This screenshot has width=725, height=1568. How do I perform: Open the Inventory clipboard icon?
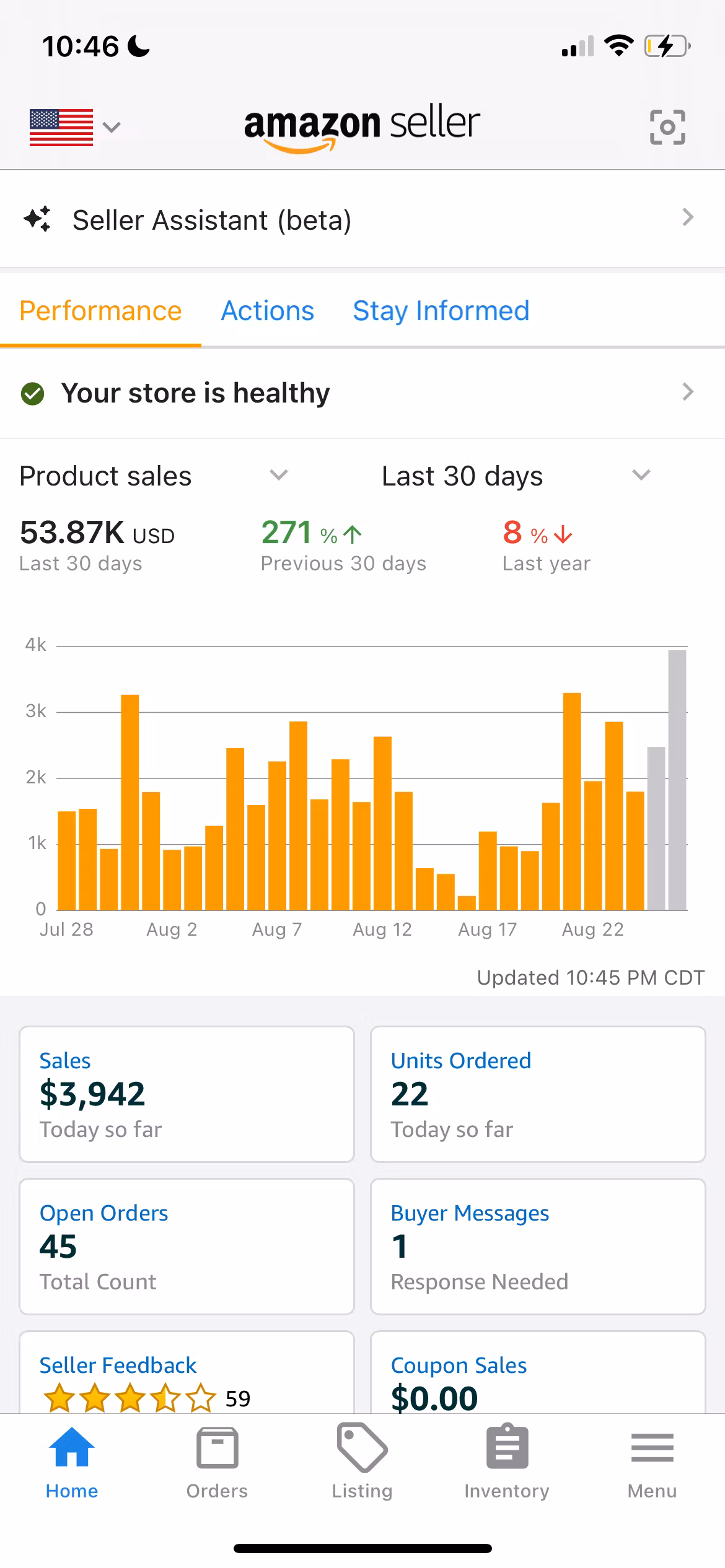(x=507, y=1448)
